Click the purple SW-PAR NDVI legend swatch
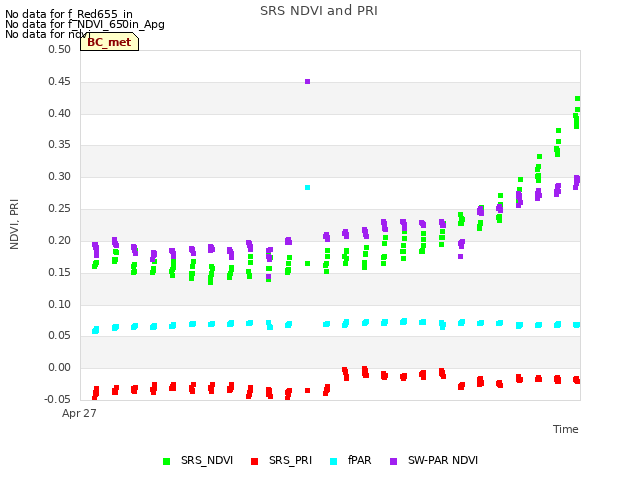 [x=394, y=462]
